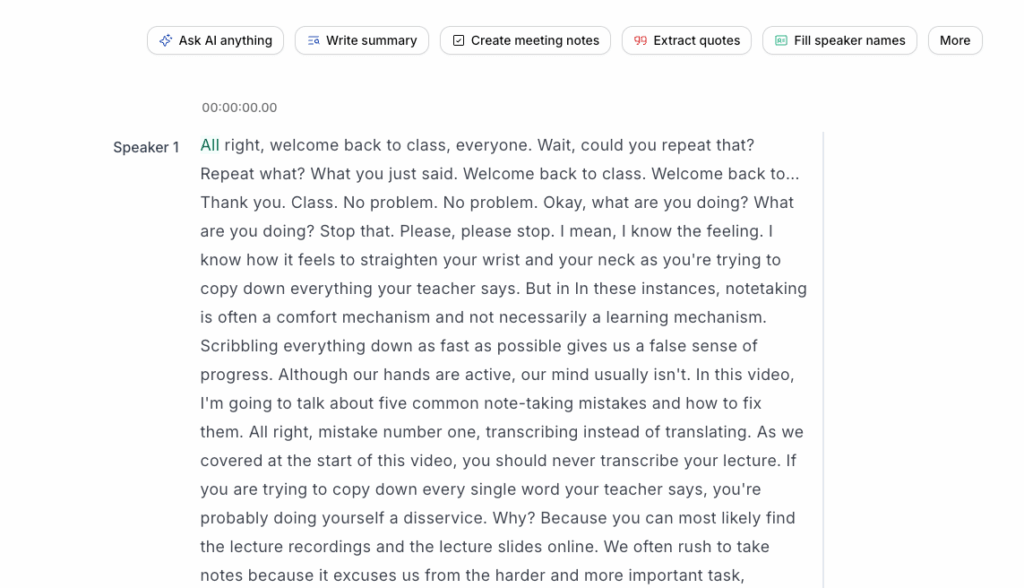Click the green Fill speaker names icon
The height and width of the screenshot is (588, 1024).
pos(782,41)
